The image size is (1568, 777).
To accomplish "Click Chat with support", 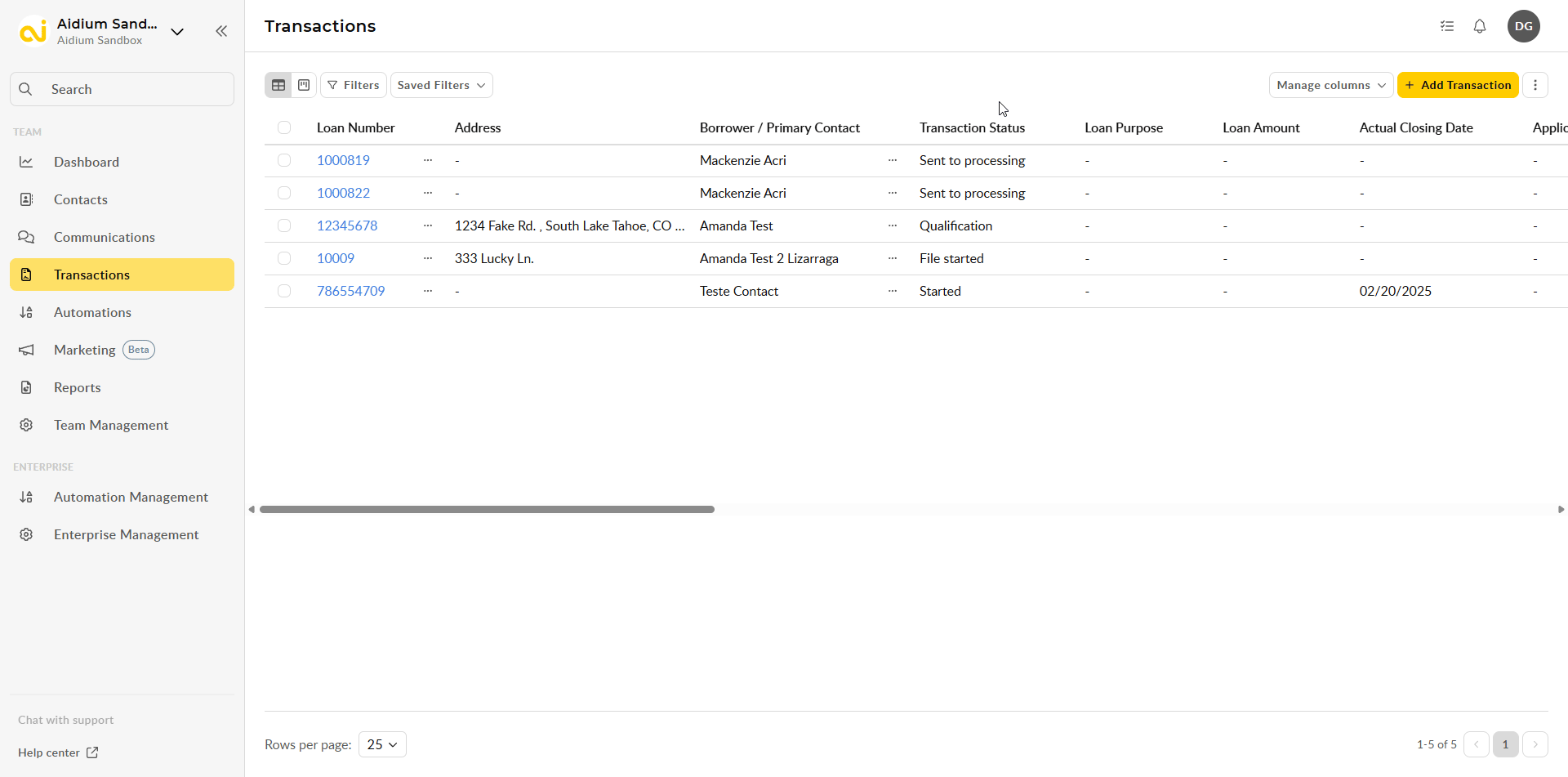I will pyautogui.click(x=65, y=720).
